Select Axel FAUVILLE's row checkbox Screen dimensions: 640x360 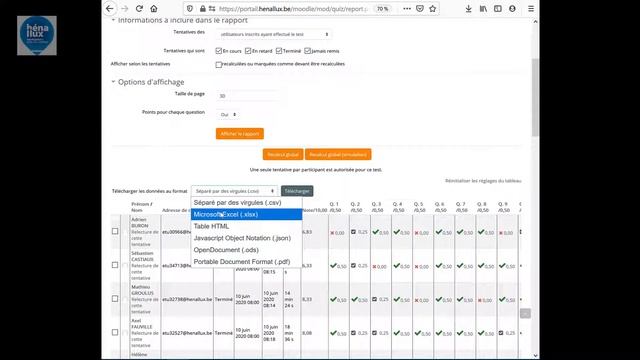pyautogui.click(x=115, y=332)
